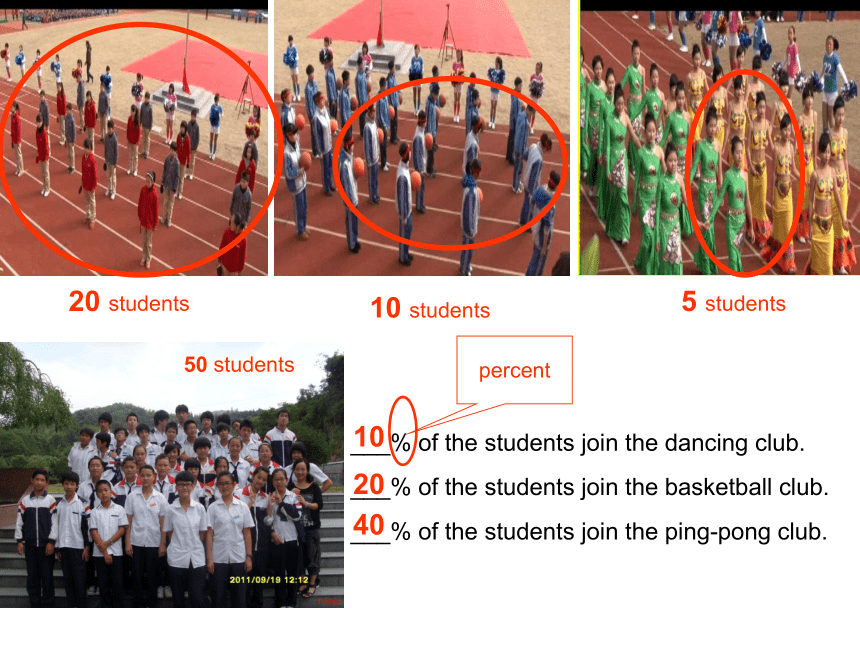Click the answer '40' on the blank
The image size is (860, 645).
point(369,525)
